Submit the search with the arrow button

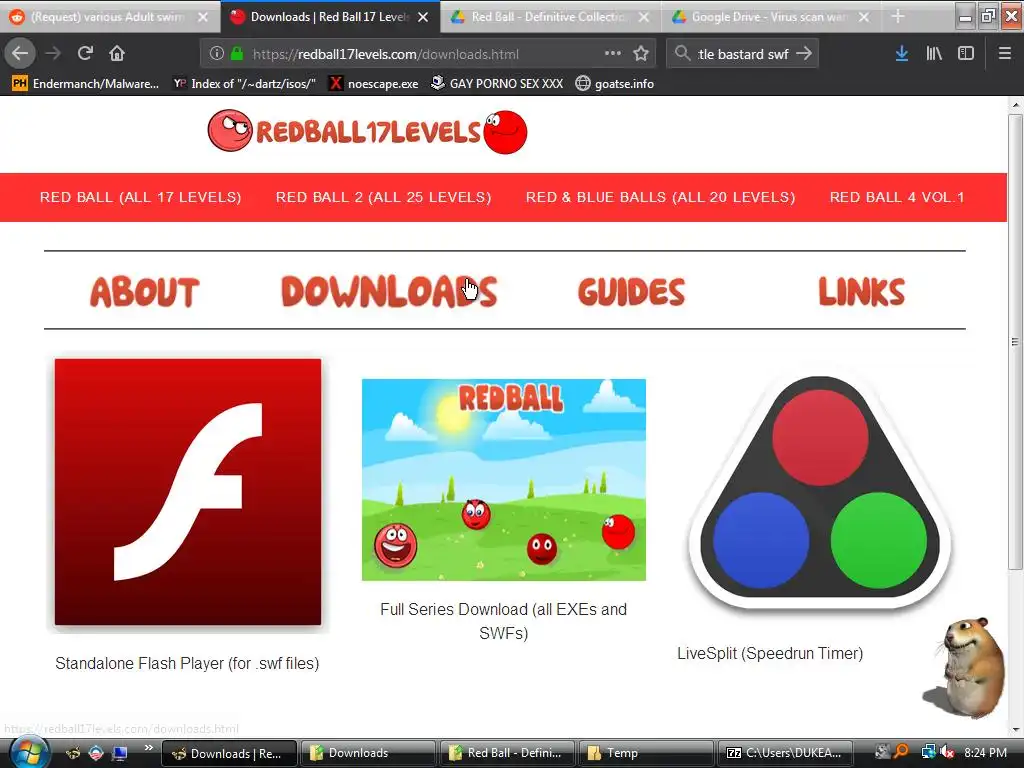pyautogui.click(x=805, y=53)
